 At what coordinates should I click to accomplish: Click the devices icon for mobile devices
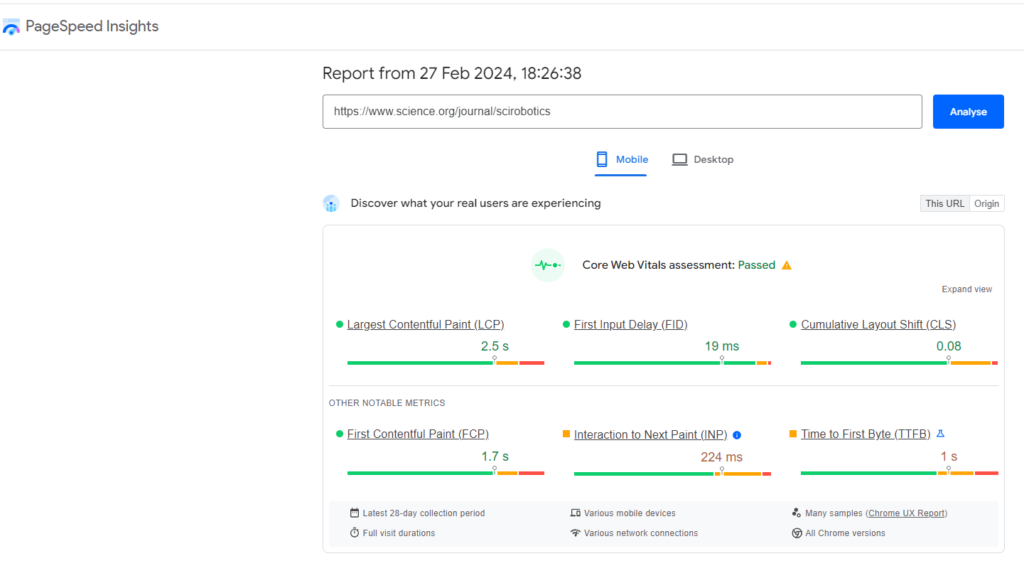point(575,513)
